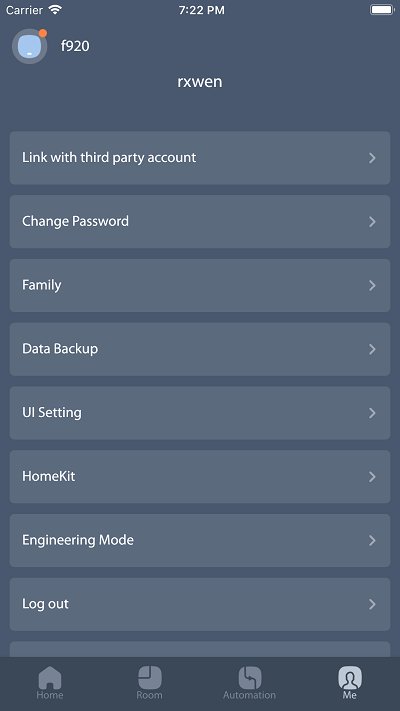Image resolution: width=400 pixels, height=711 pixels.
Task: Expand the Link with third party account chevron
Action: tap(372, 158)
